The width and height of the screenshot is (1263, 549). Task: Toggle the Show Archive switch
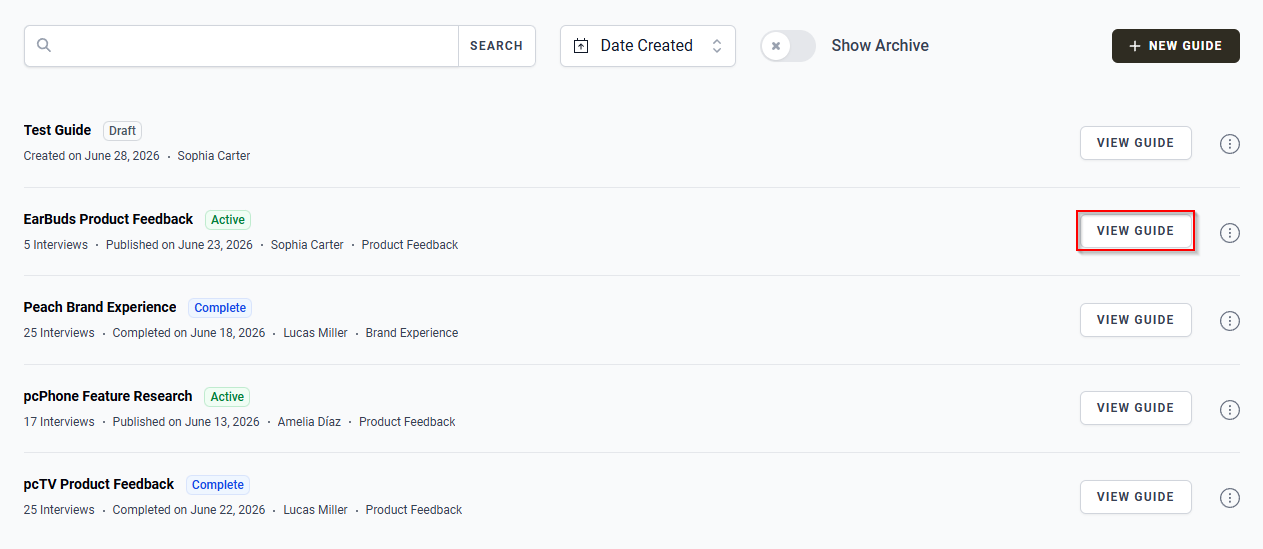(x=788, y=46)
